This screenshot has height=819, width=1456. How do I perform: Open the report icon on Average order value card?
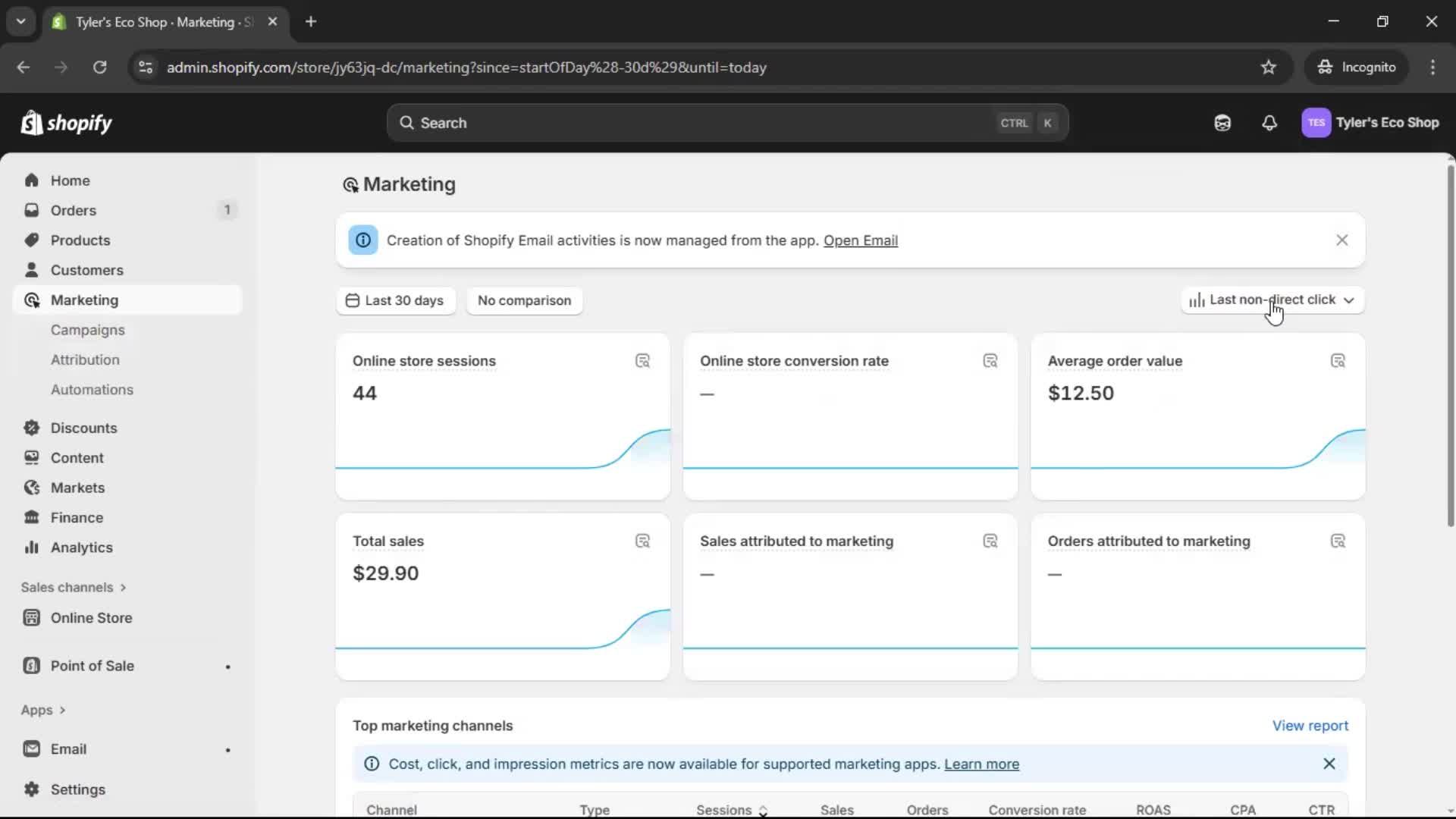coord(1338,360)
